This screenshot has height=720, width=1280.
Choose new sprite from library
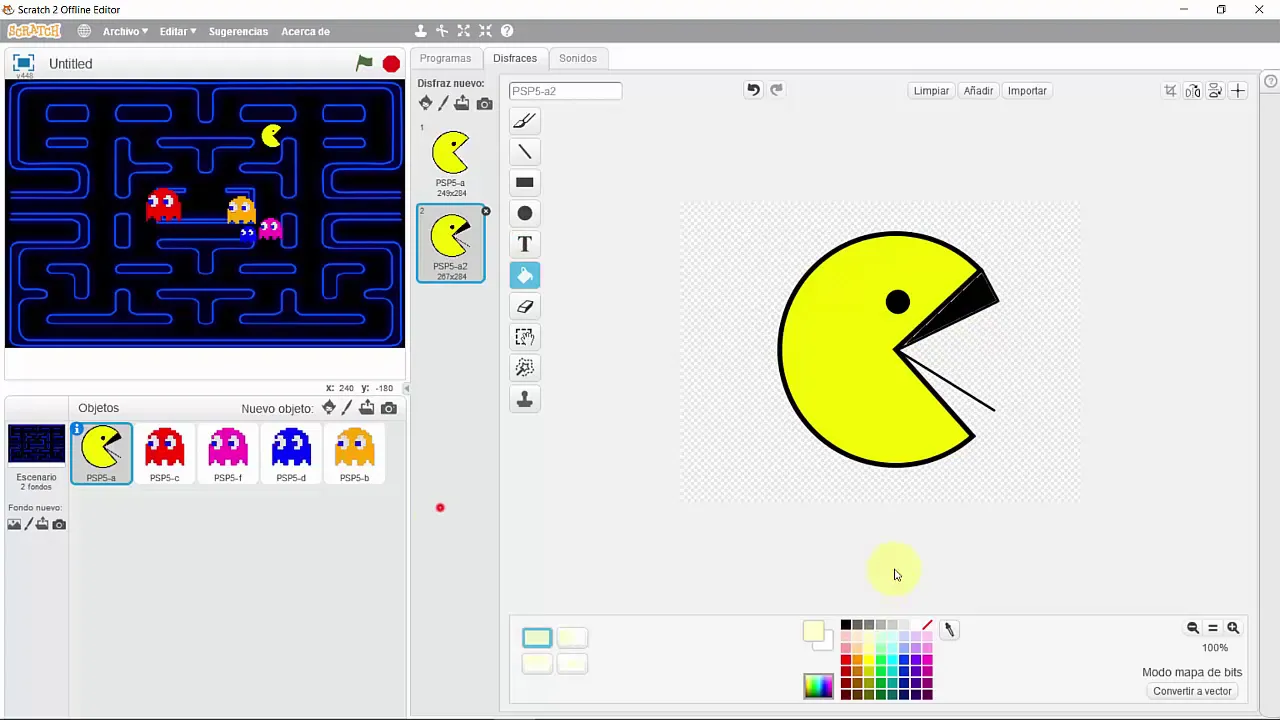[x=328, y=408]
